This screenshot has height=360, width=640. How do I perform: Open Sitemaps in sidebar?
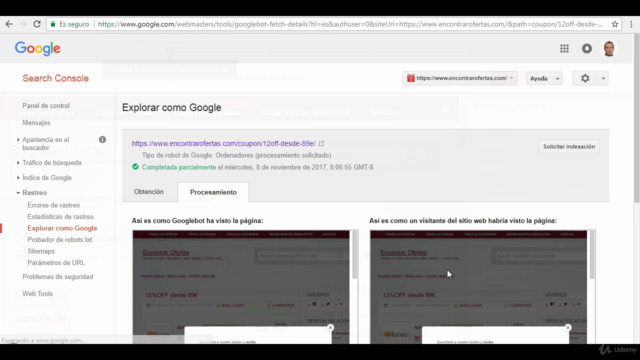click(x=41, y=251)
